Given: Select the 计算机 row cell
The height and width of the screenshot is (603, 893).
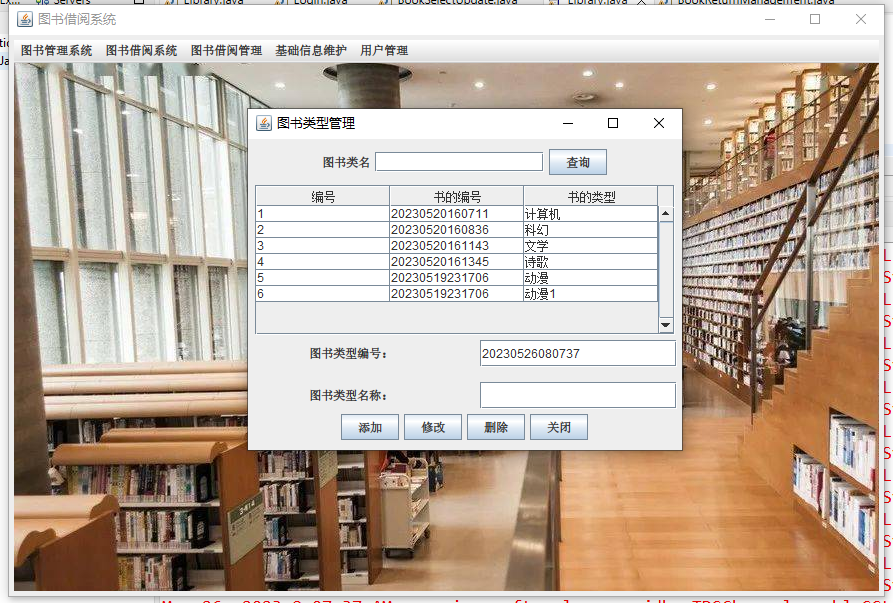Looking at the screenshot, I should [591, 214].
